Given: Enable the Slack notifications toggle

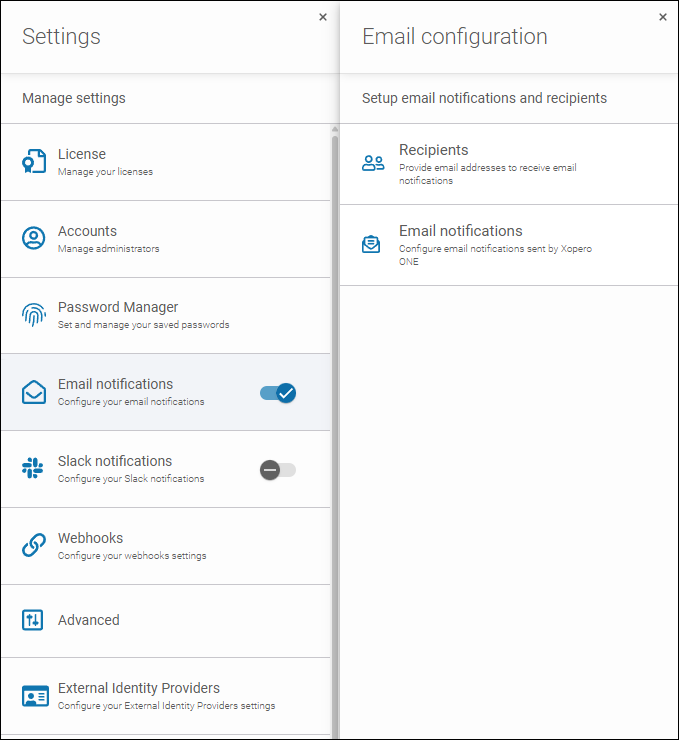Looking at the screenshot, I should (x=278, y=470).
